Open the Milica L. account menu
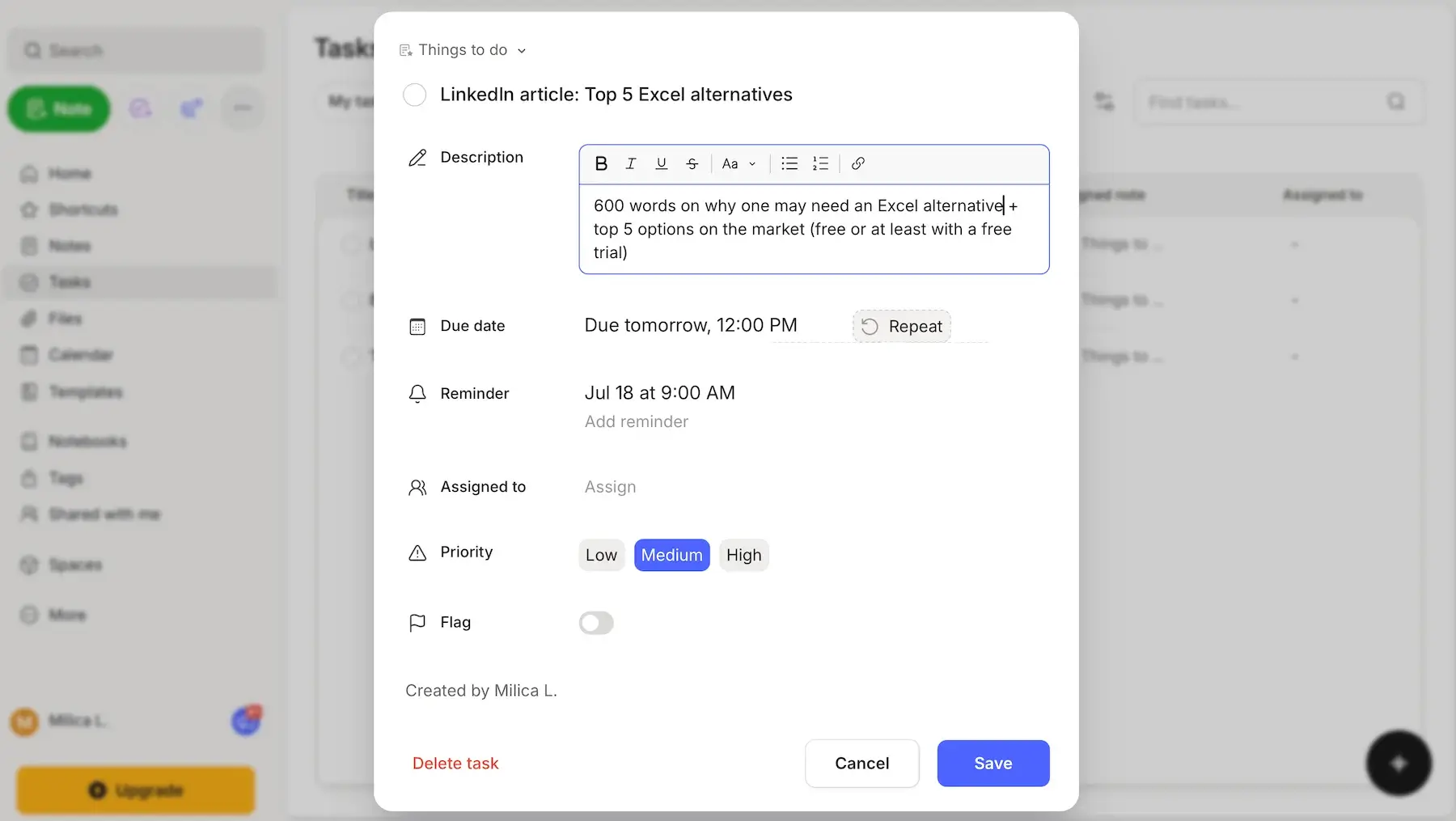 point(61,721)
